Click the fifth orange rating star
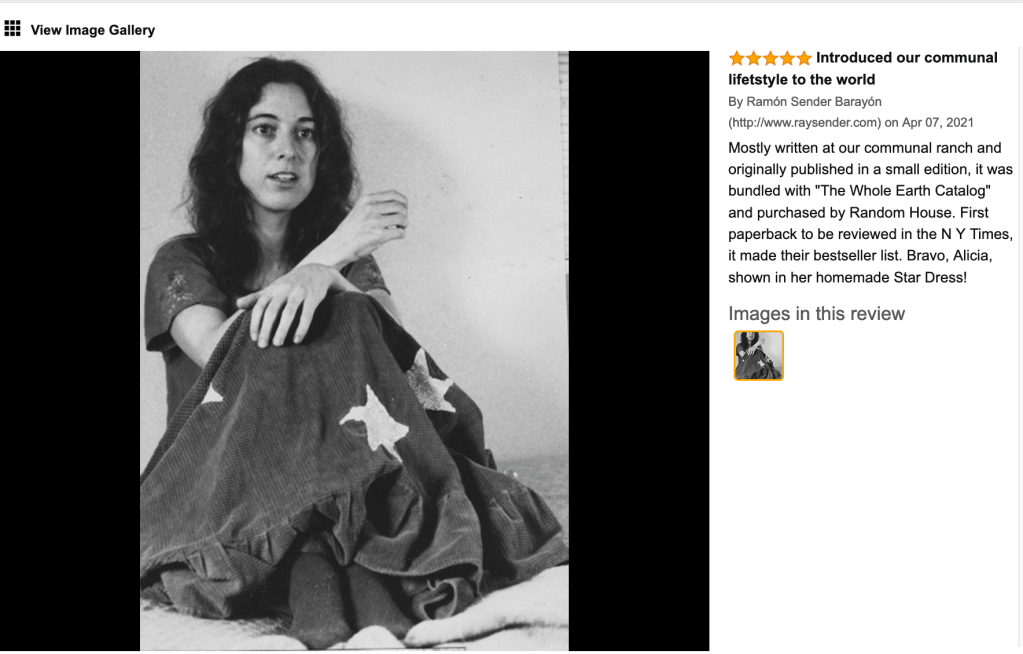1023x654 pixels. [804, 58]
